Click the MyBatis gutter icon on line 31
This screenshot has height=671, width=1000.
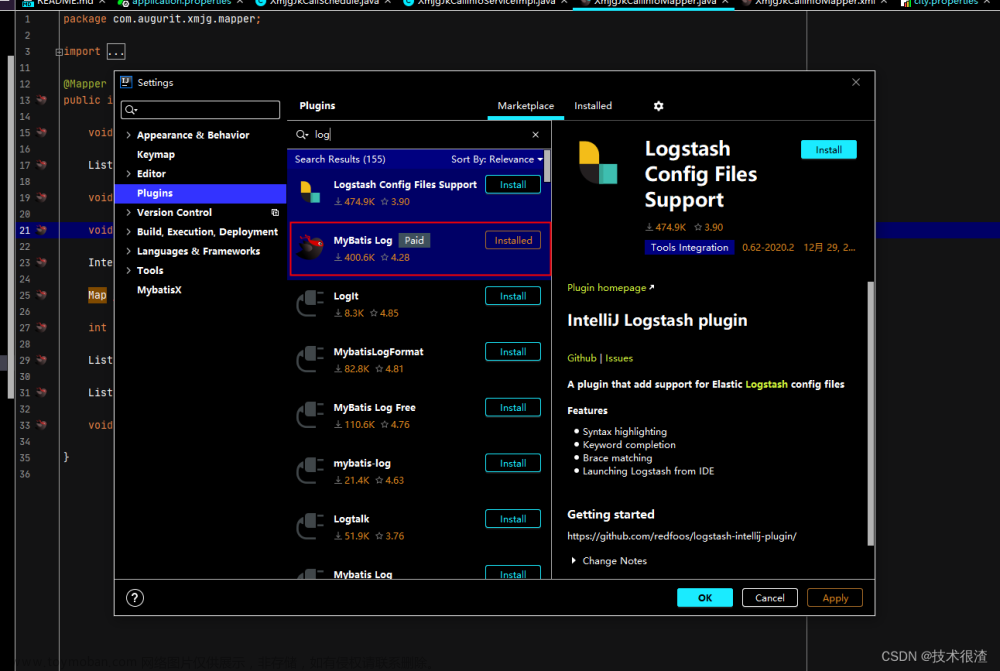click(41, 392)
